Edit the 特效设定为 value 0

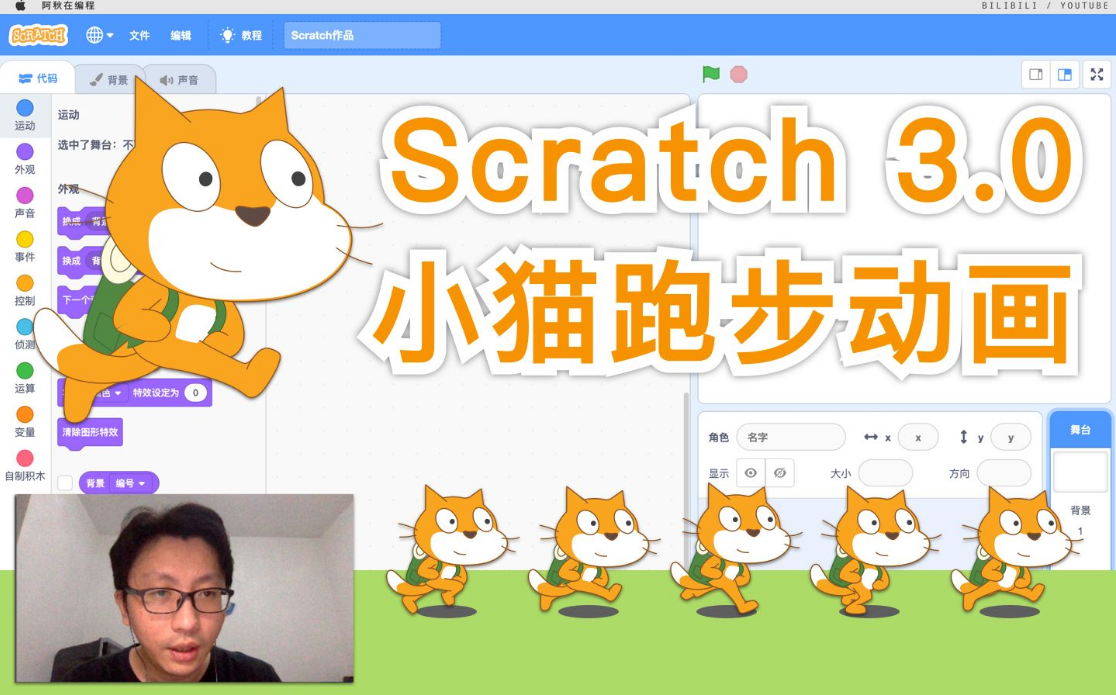click(196, 392)
